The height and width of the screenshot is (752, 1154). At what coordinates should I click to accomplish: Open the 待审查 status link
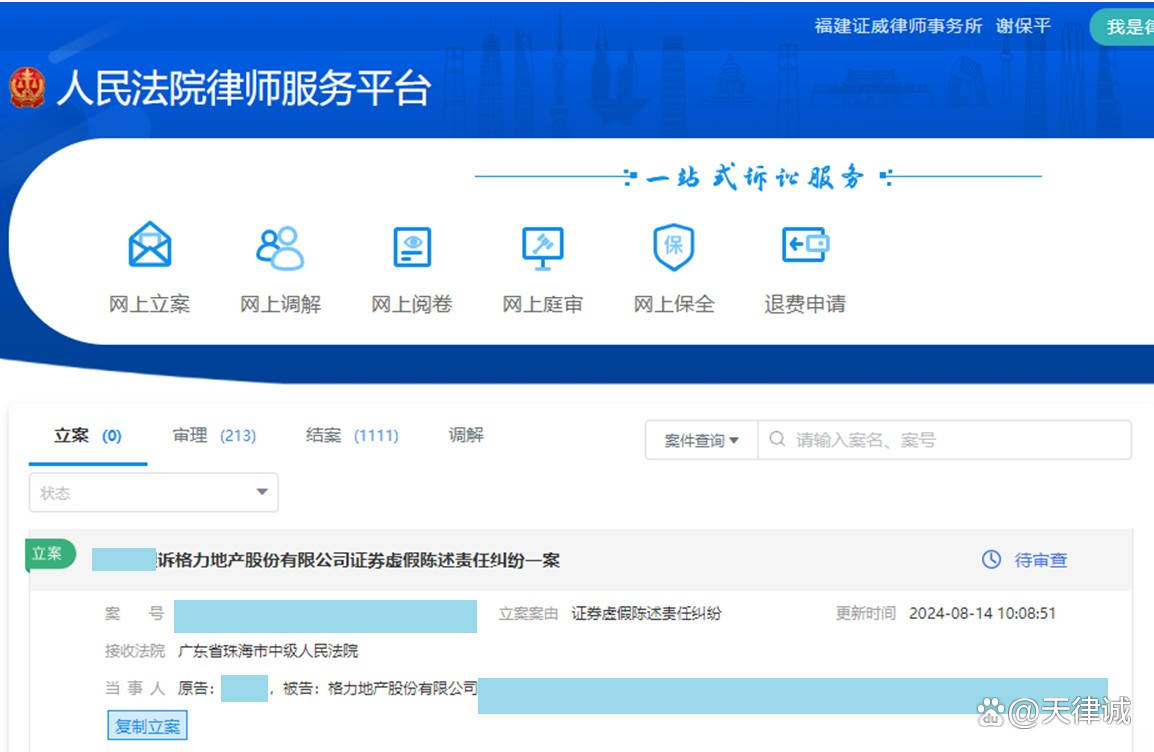click(x=1041, y=560)
